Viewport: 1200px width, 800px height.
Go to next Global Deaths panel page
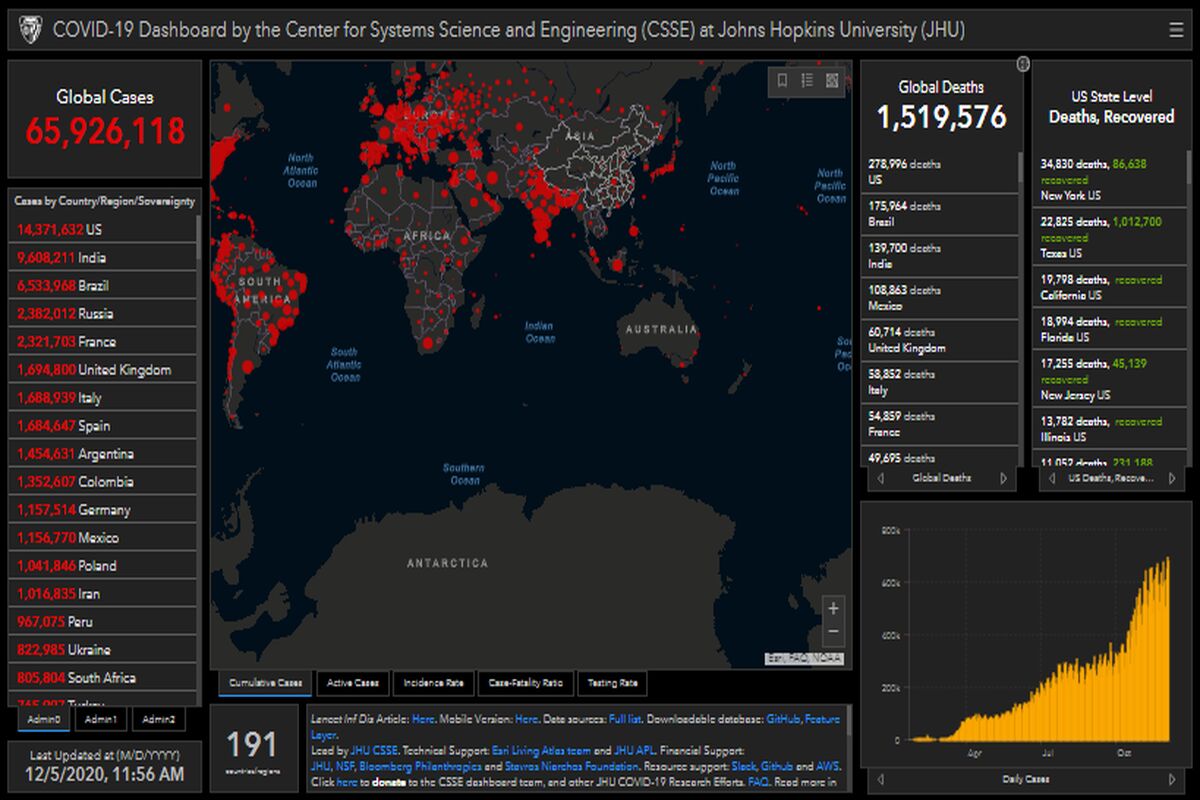click(x=1004, y=478)
